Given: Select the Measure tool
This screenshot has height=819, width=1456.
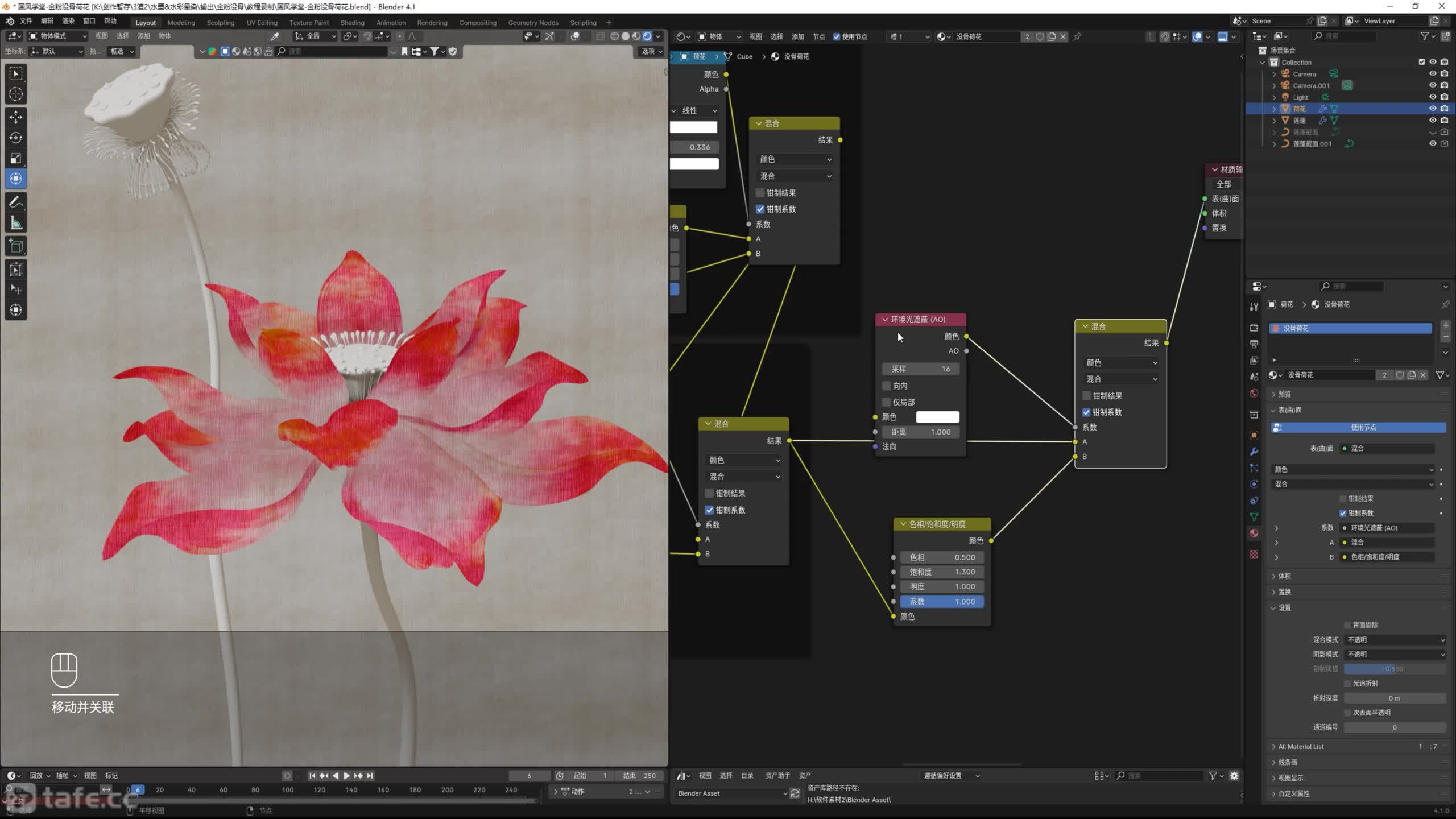Looking at the screenshot, I should click(x=16, y=224).
